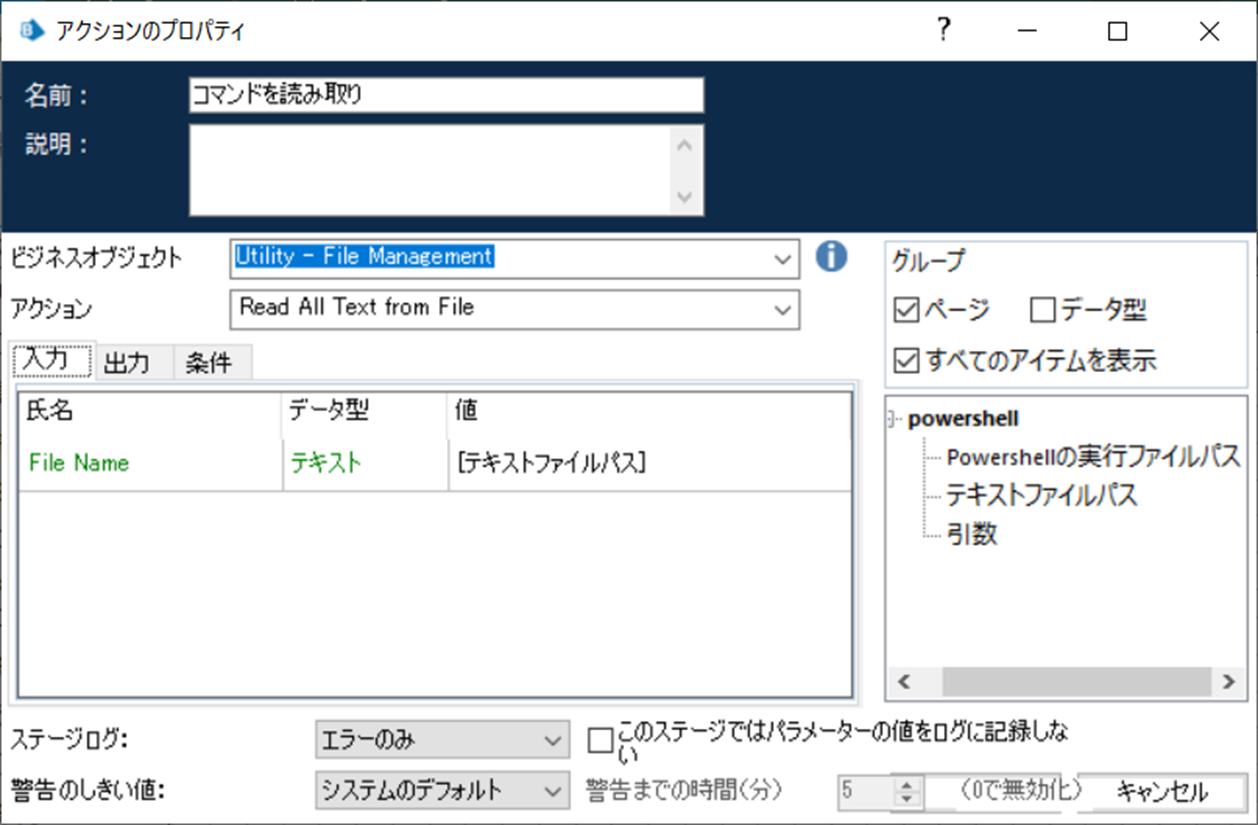Click the Blue Prism icon in title bar
The image size is (1258, 825).
click(x=32, y=30)
